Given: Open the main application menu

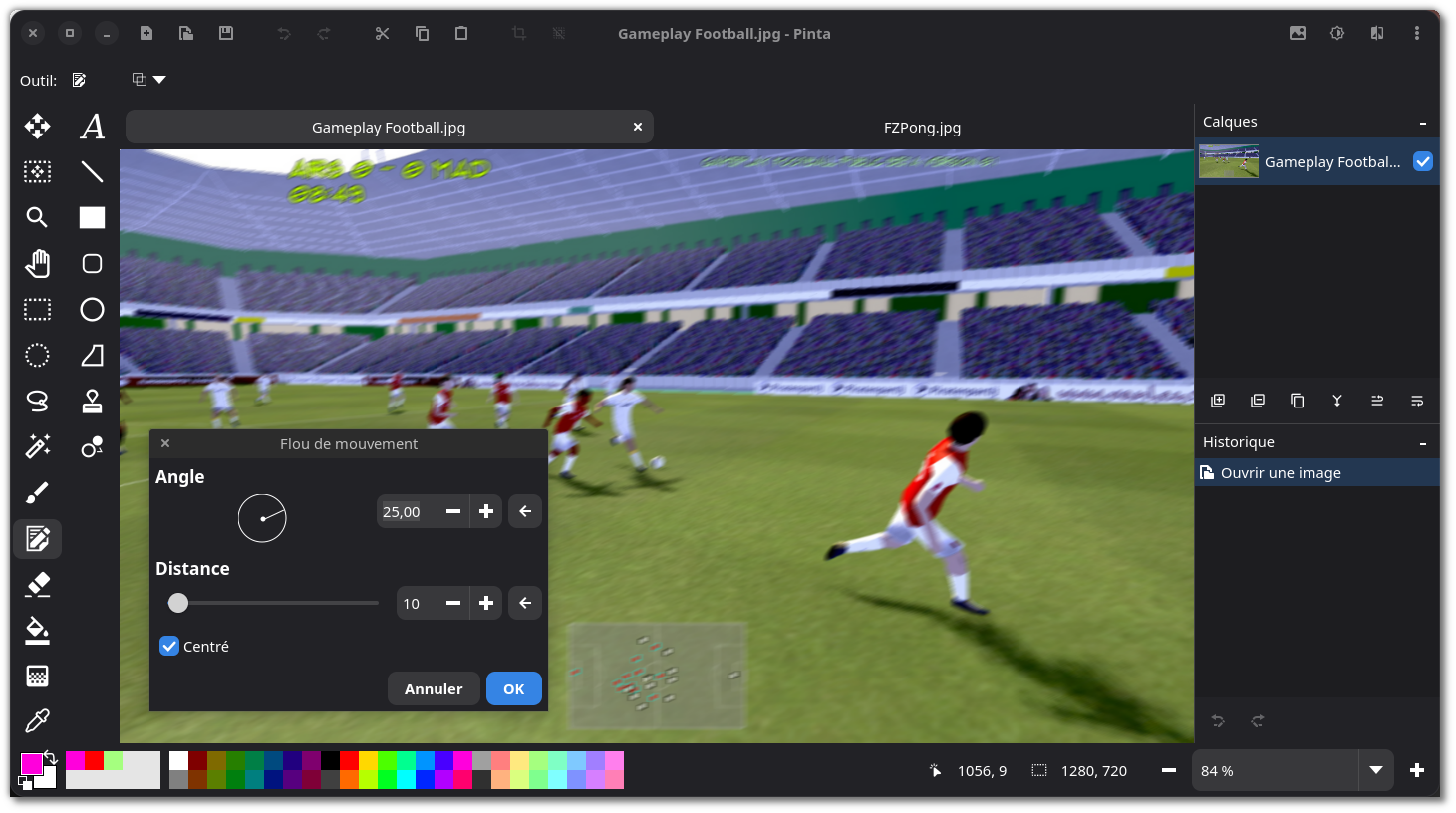Looking at the screenshot, I should point(1416,33).
